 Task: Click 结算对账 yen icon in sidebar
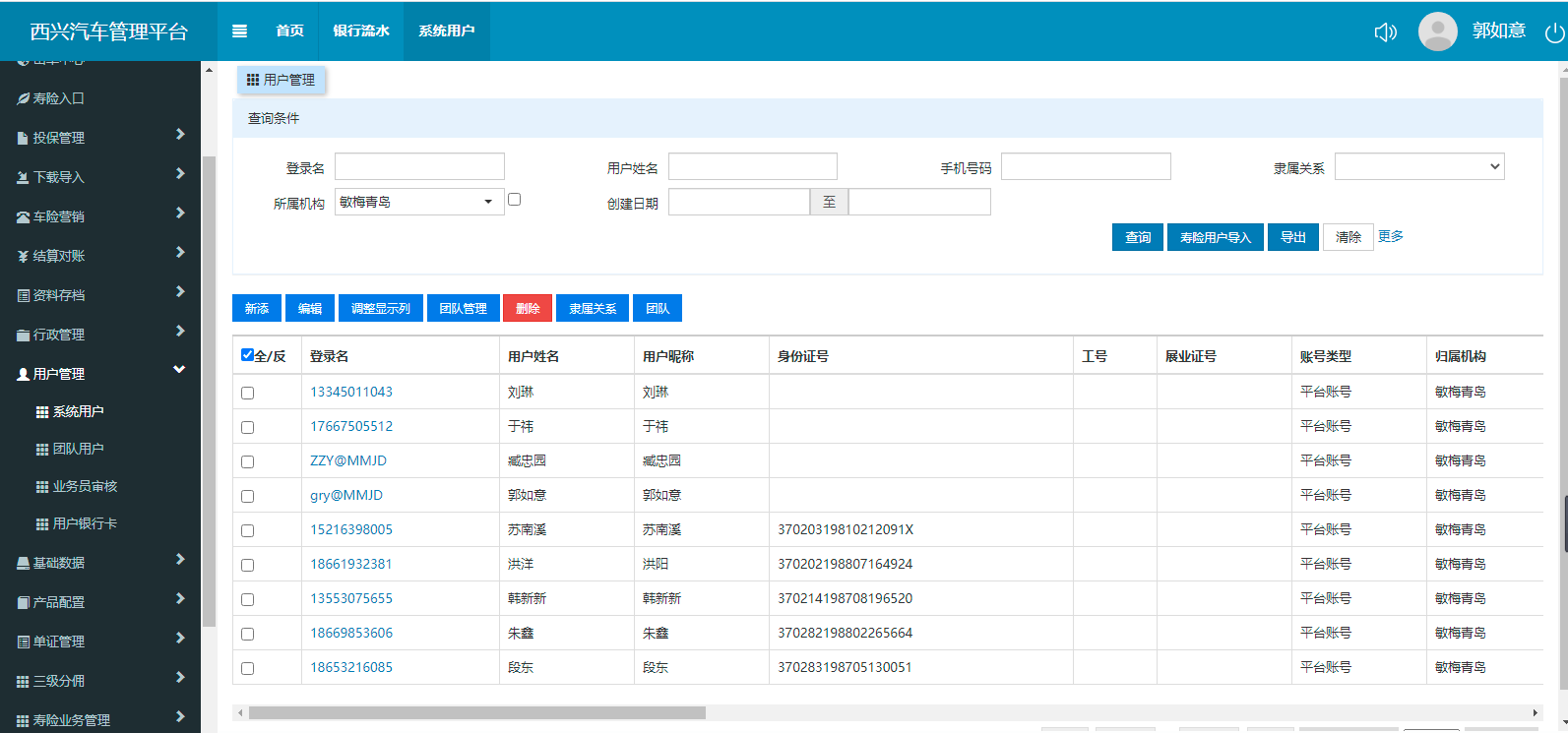(23, 256)
